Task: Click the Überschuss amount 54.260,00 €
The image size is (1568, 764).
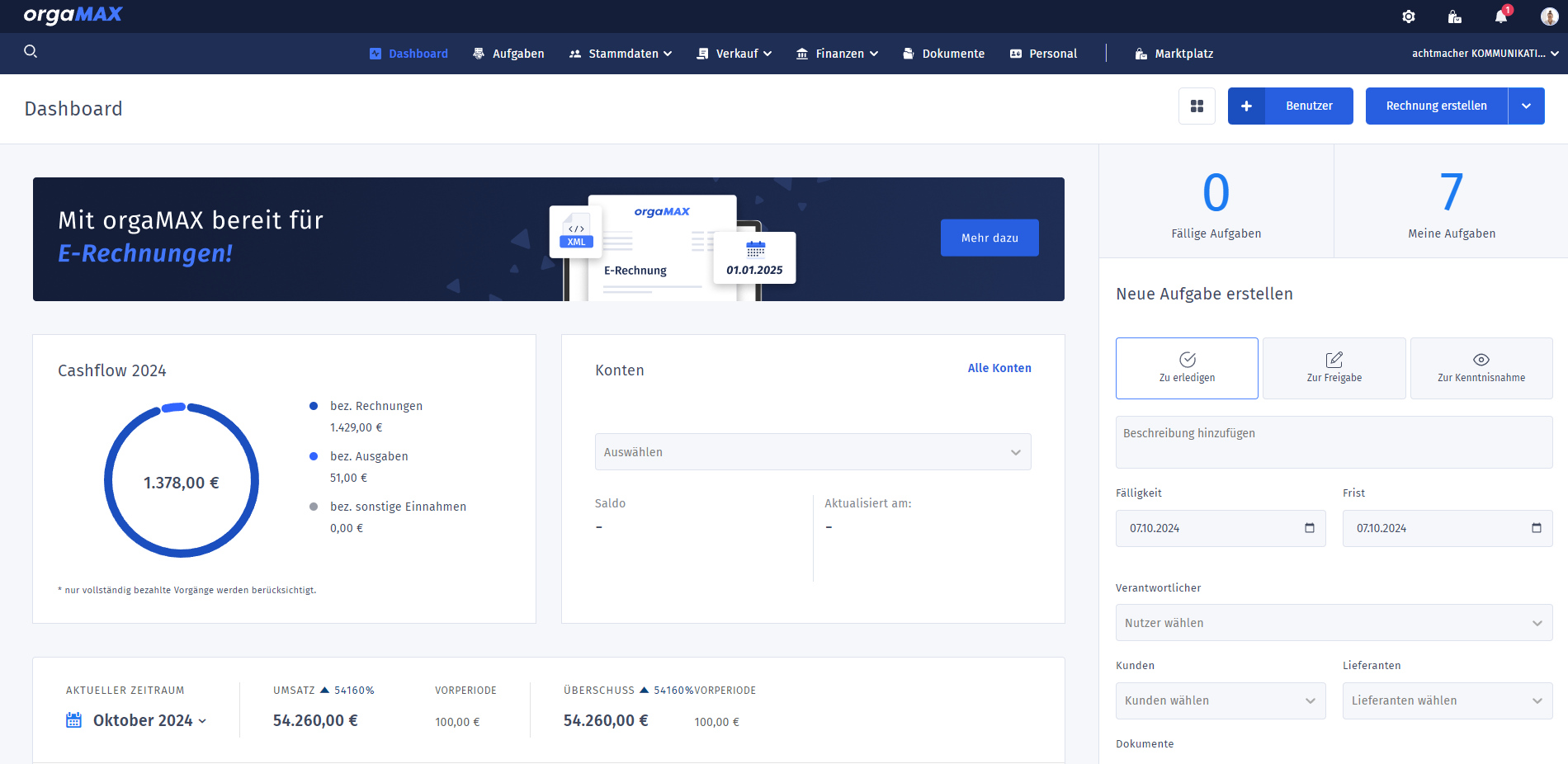Action: click(x=606, y=720)
